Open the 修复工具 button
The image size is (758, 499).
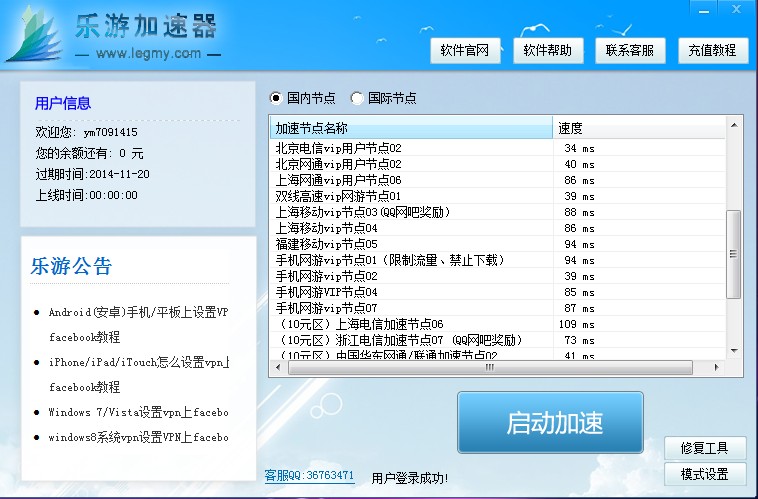[x=704, y=447]
